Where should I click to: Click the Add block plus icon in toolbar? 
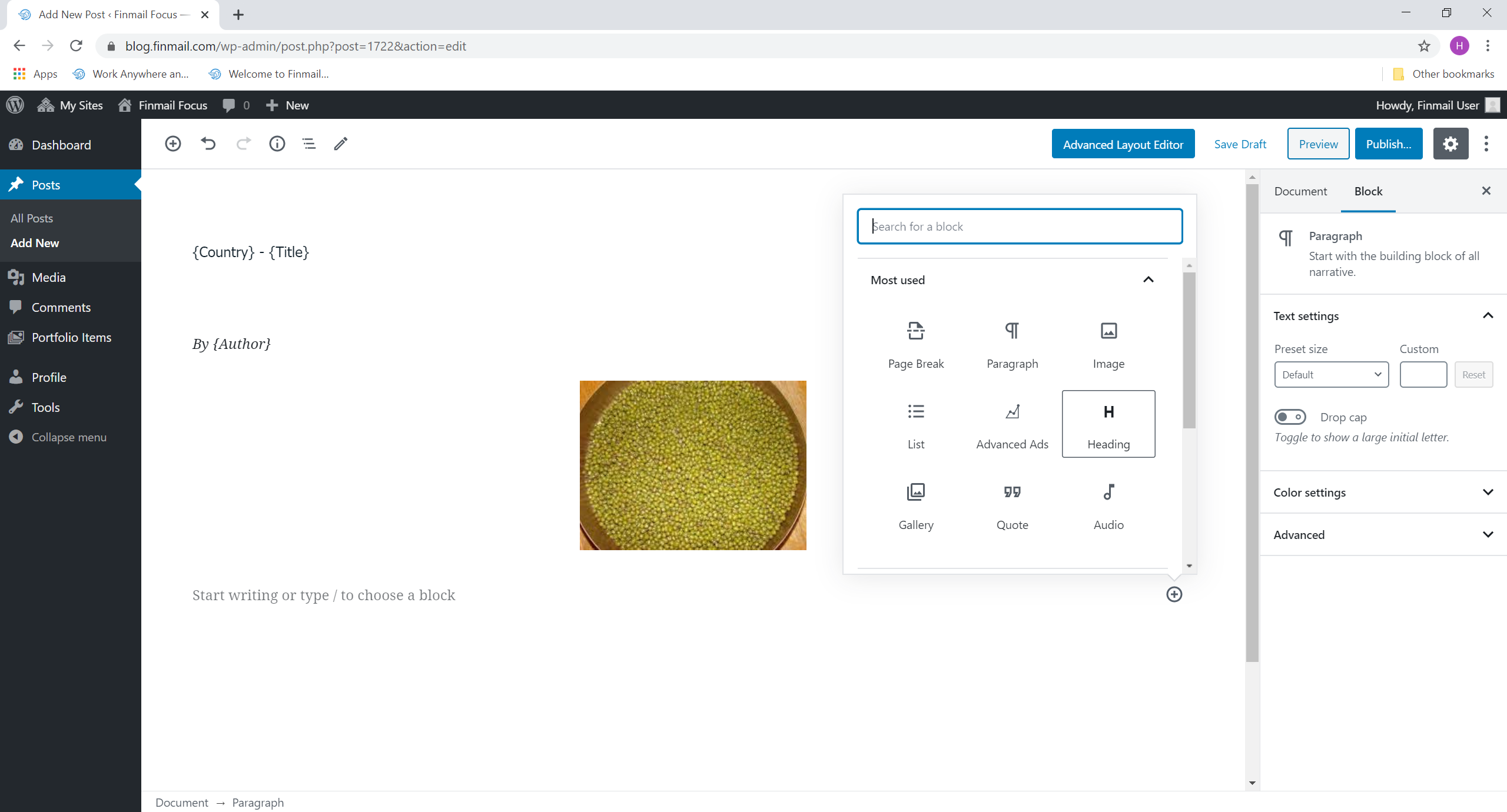(x=172, y=144)
